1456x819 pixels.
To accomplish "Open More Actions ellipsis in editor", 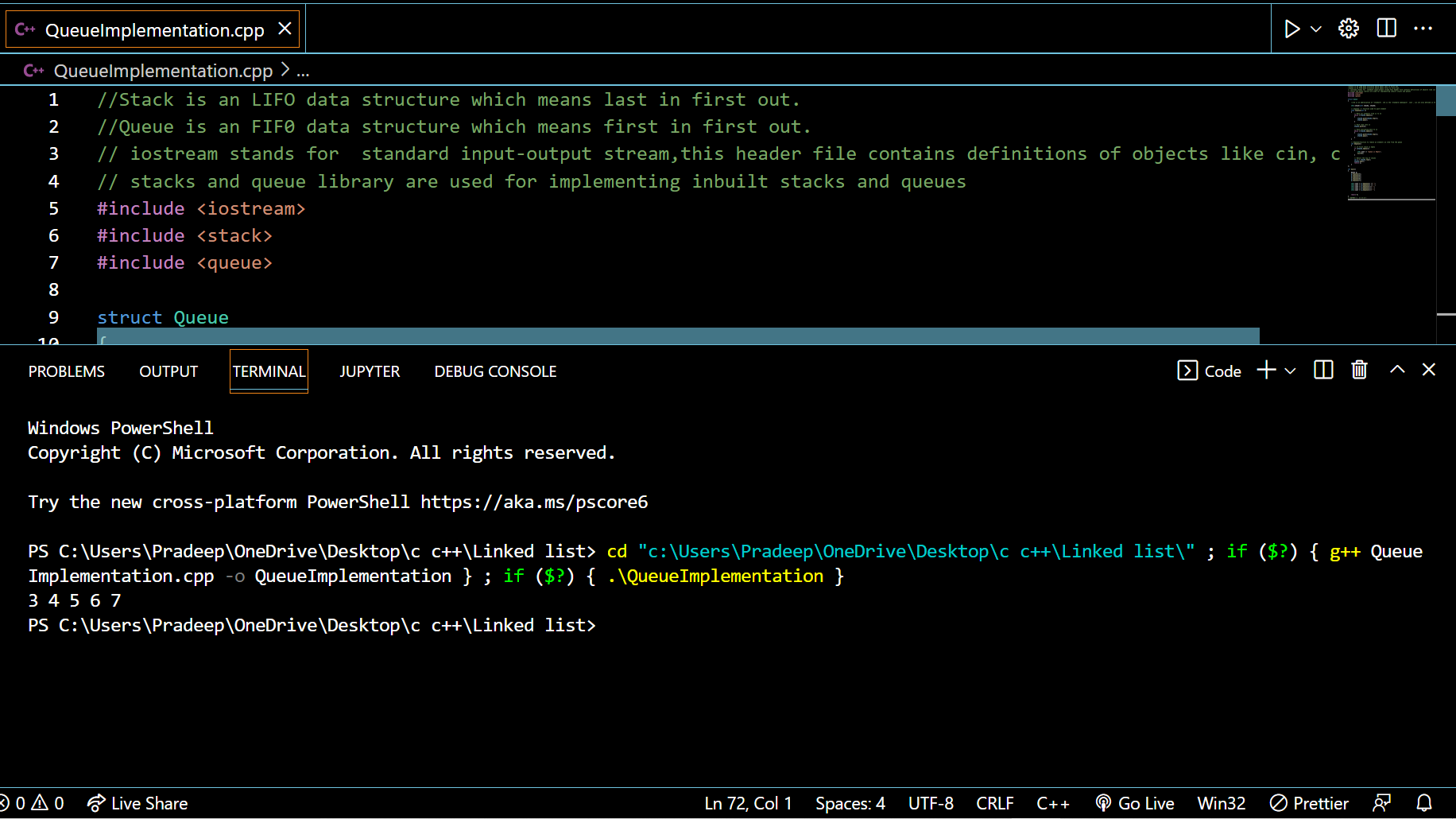I will pyautogui.click(x=1423, y=29).
